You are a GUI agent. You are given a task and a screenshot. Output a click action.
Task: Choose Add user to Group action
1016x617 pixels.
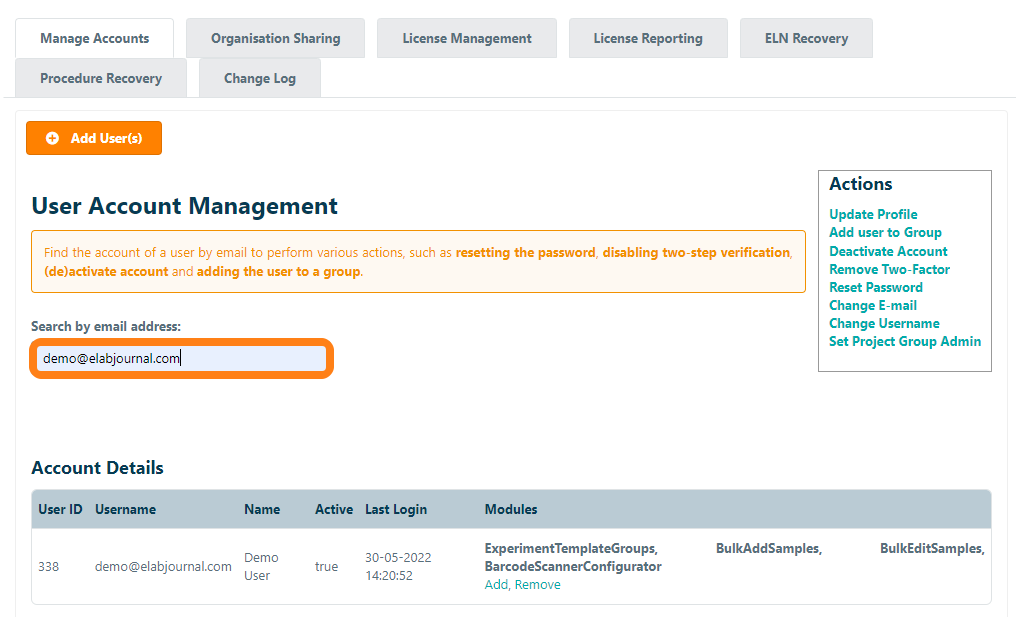884,232
